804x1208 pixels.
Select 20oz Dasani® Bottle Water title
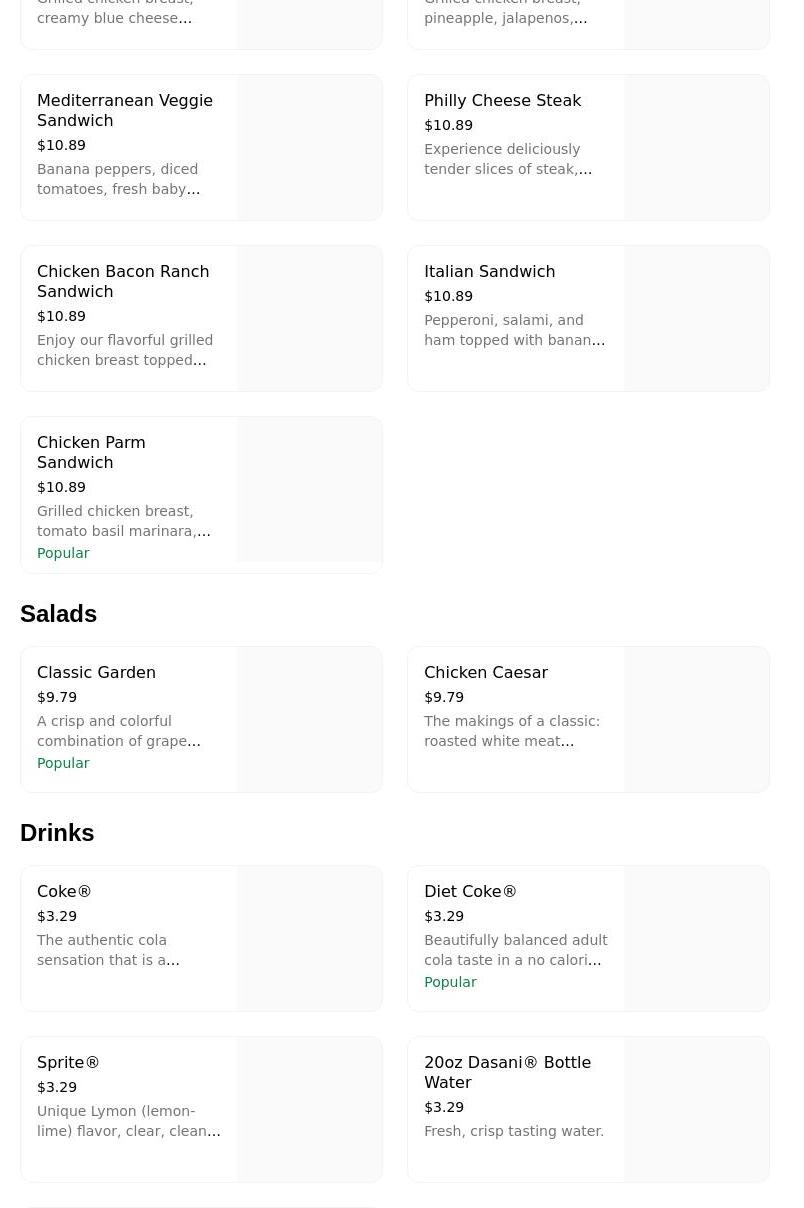click(507, 1072)
